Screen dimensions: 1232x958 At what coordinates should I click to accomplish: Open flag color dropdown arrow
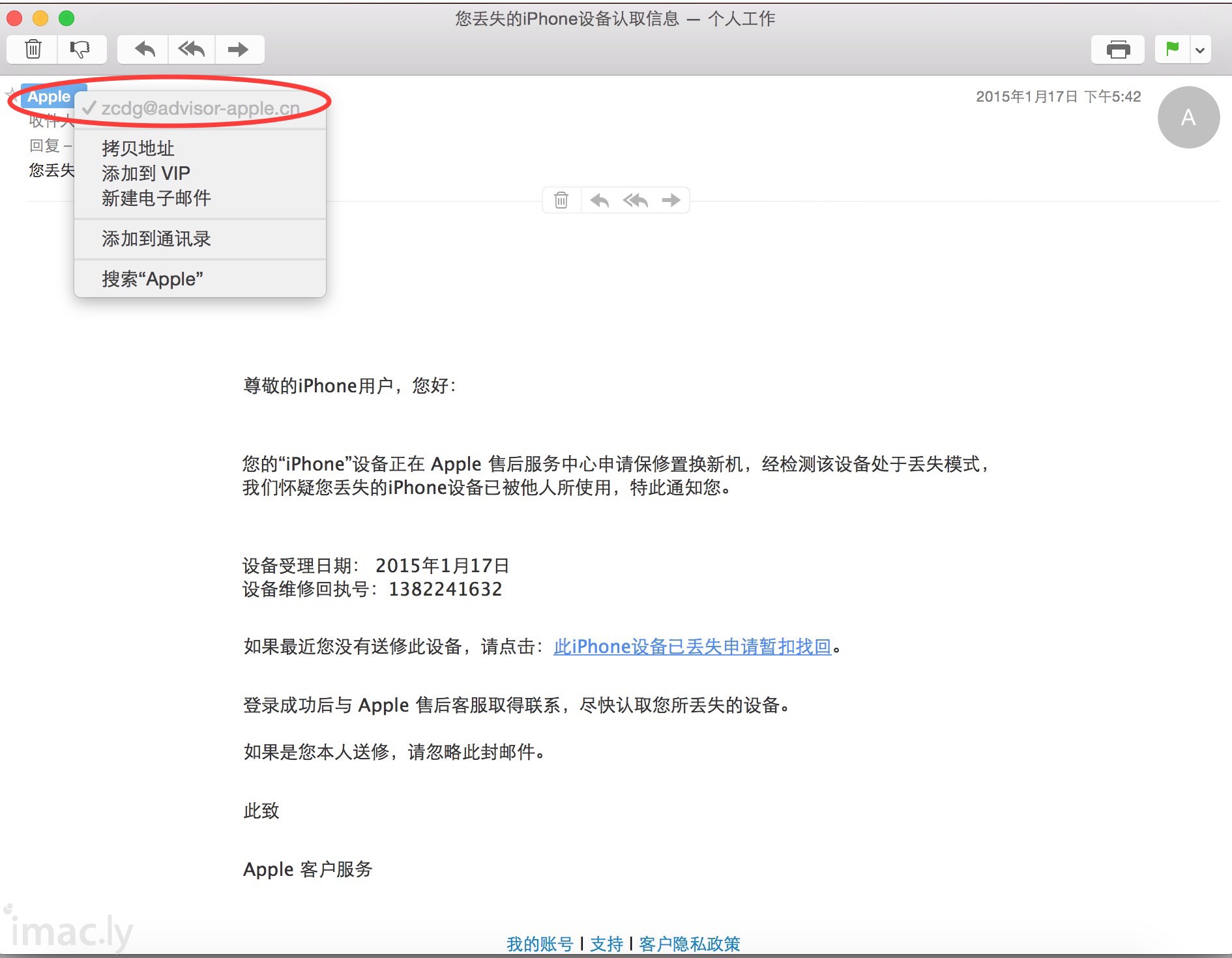pyautogui.click(x=1200, y=50)
